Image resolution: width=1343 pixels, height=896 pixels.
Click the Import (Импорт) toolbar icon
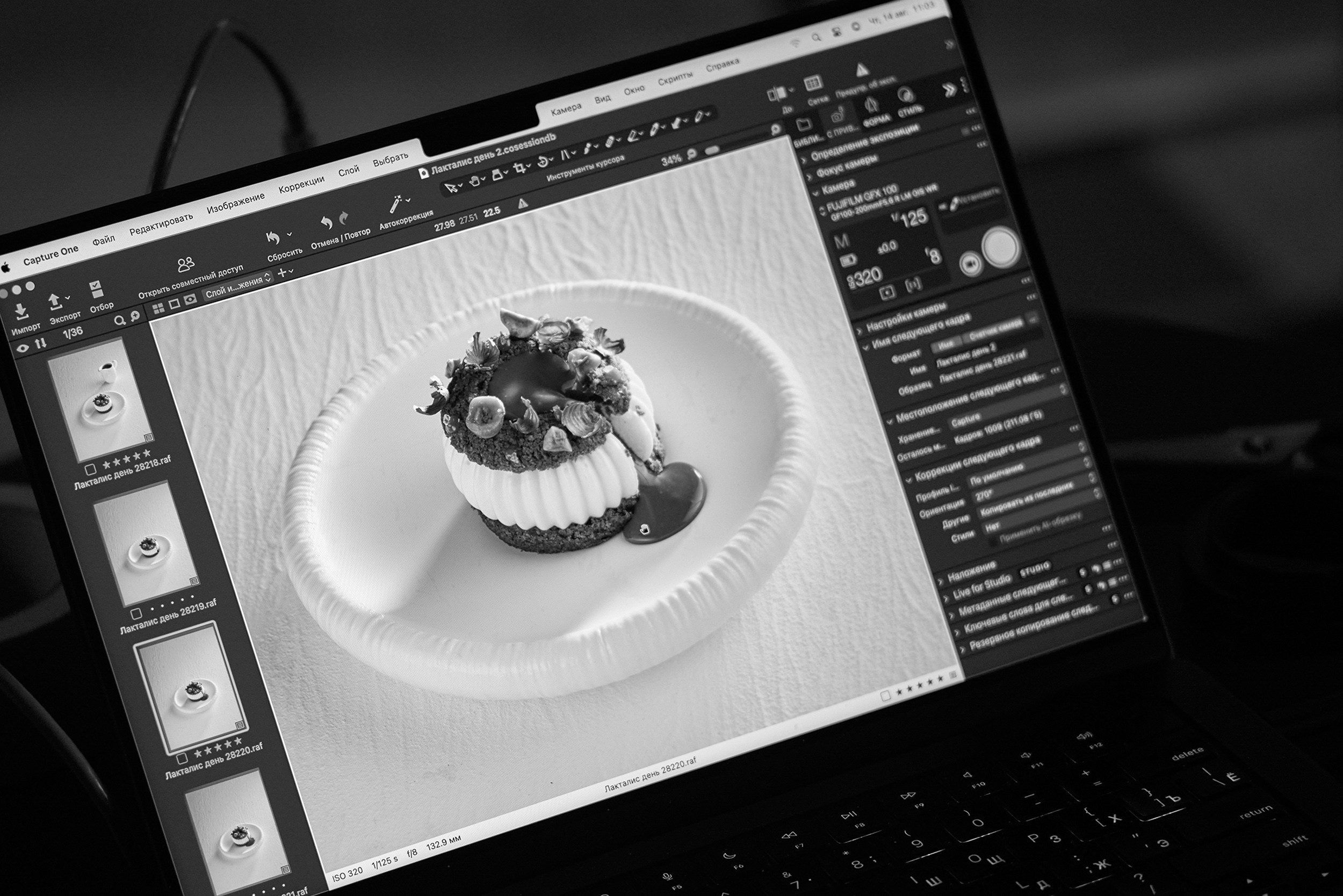pyautogui.click(x=21, y=312)
